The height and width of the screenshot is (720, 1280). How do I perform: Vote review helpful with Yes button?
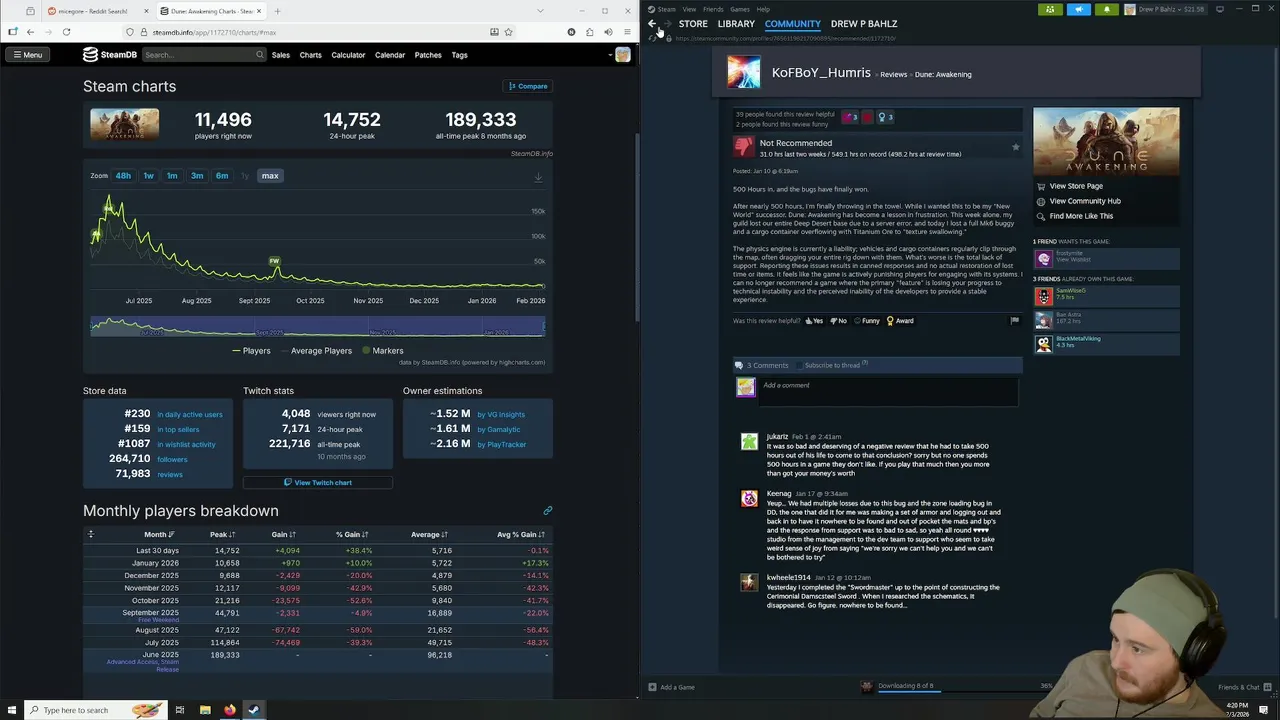814,321
